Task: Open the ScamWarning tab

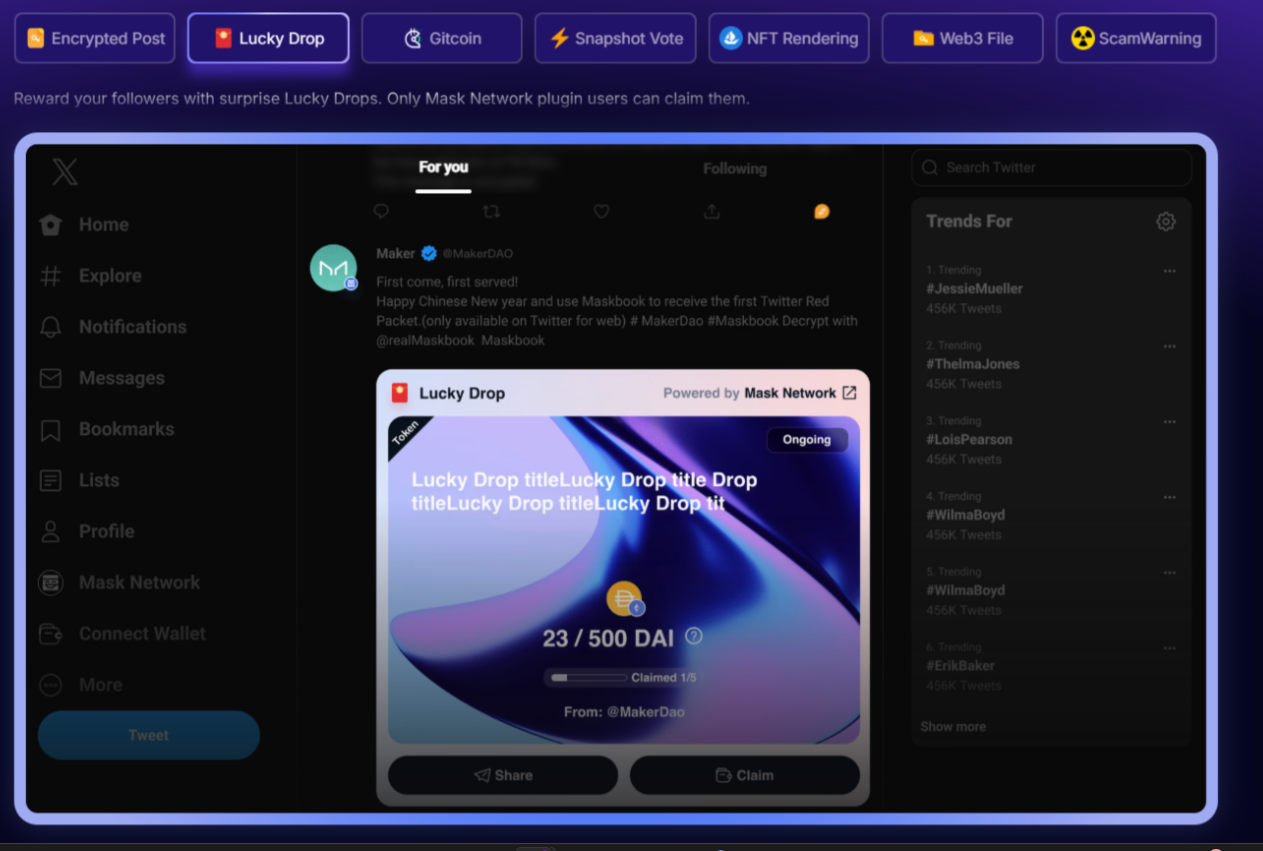Action: coord(1135,38)
